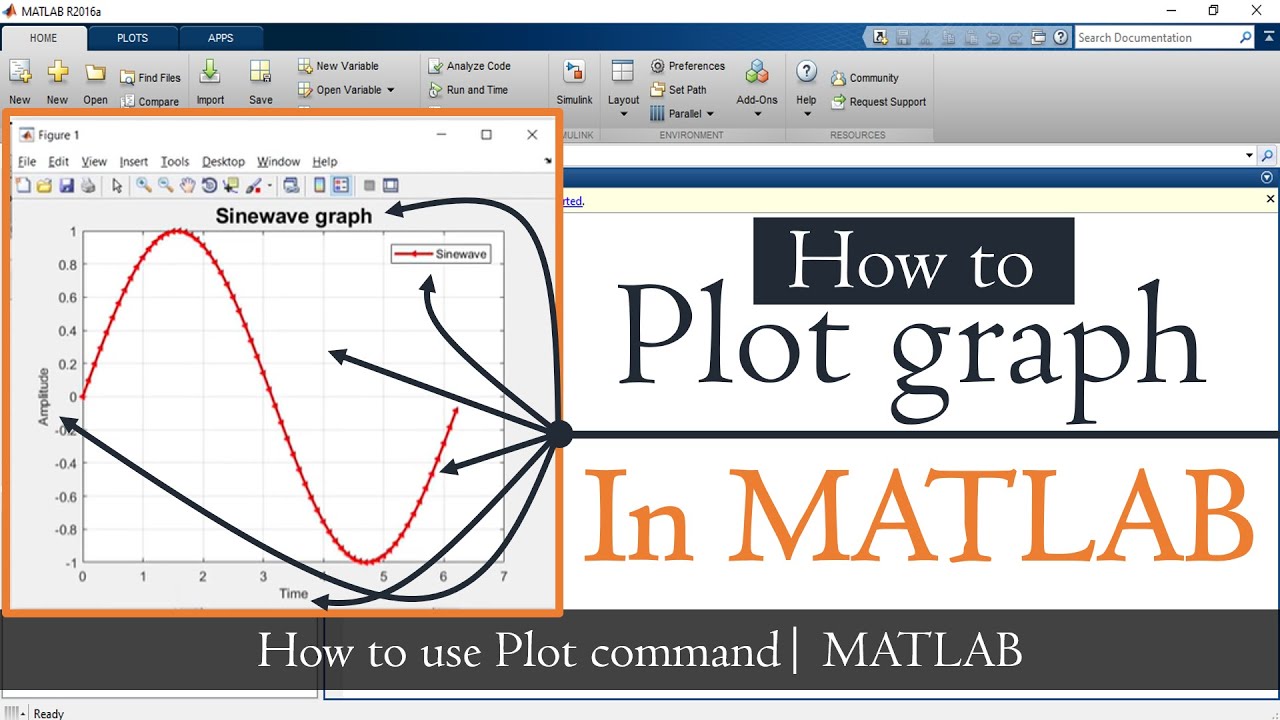Screen dimensions: 1280x720
Task: Click the Import Data icon
Action: click(x=210, y=72)
